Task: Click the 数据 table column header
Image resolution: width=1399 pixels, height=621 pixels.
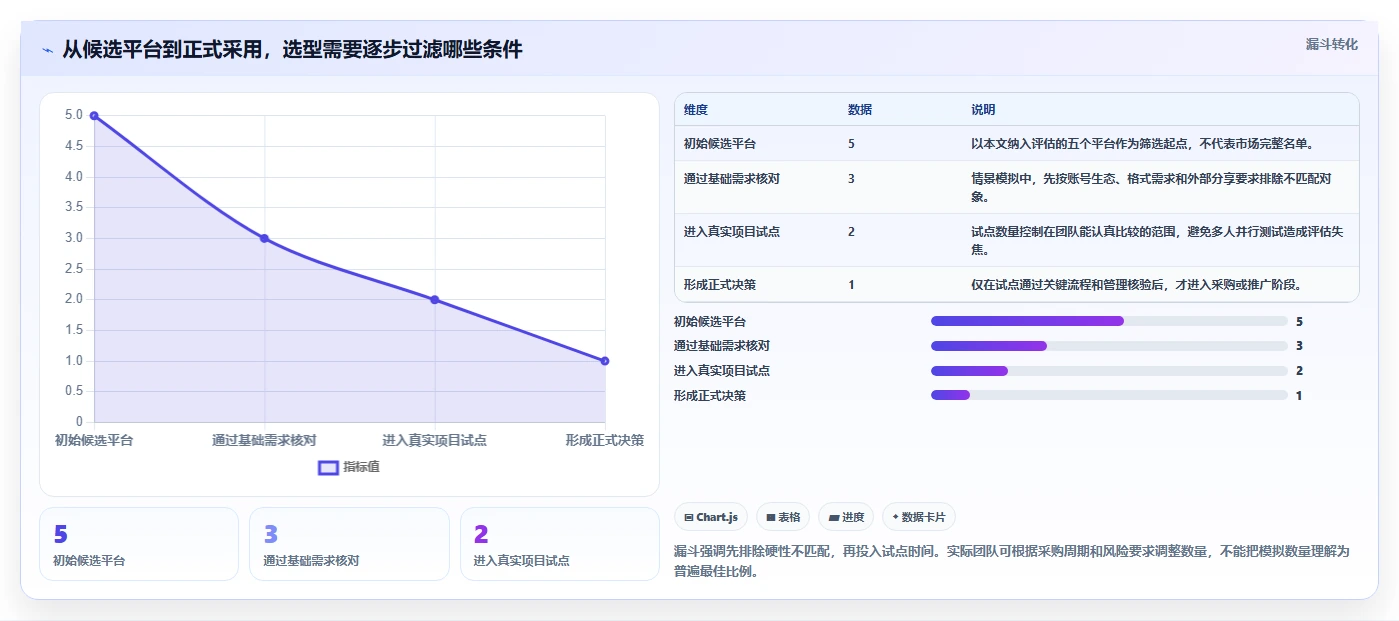Action: point(859,110)
